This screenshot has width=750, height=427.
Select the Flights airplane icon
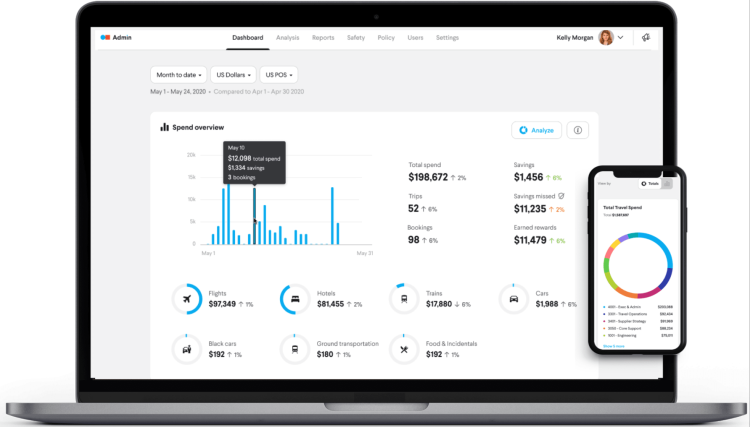[187, 299]
